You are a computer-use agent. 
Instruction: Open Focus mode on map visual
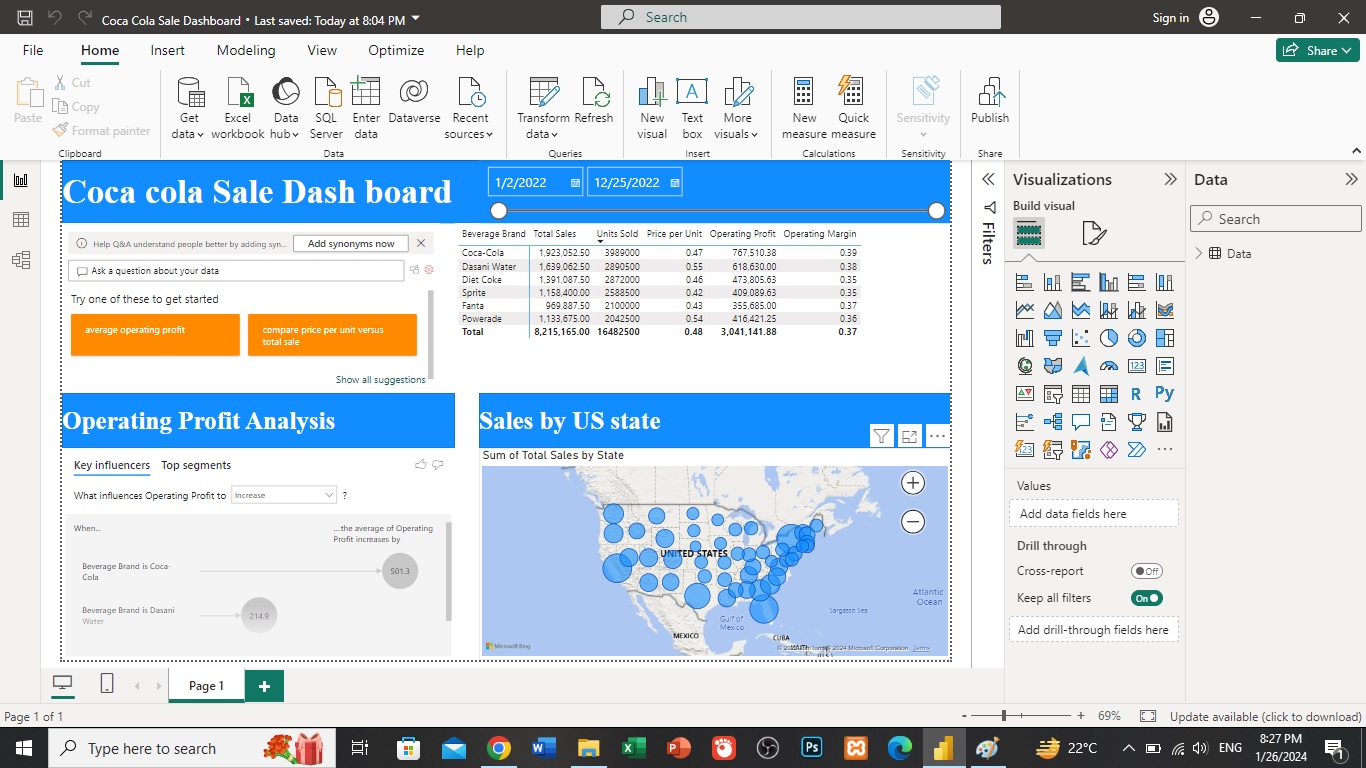pos(909,436)
